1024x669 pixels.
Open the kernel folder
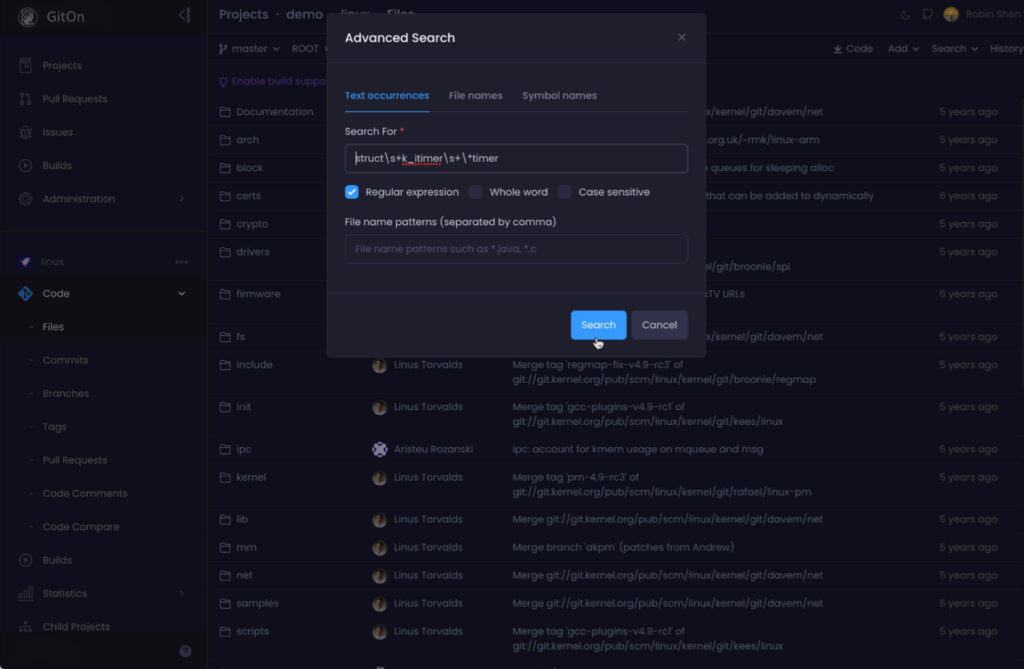pos(251,477)
